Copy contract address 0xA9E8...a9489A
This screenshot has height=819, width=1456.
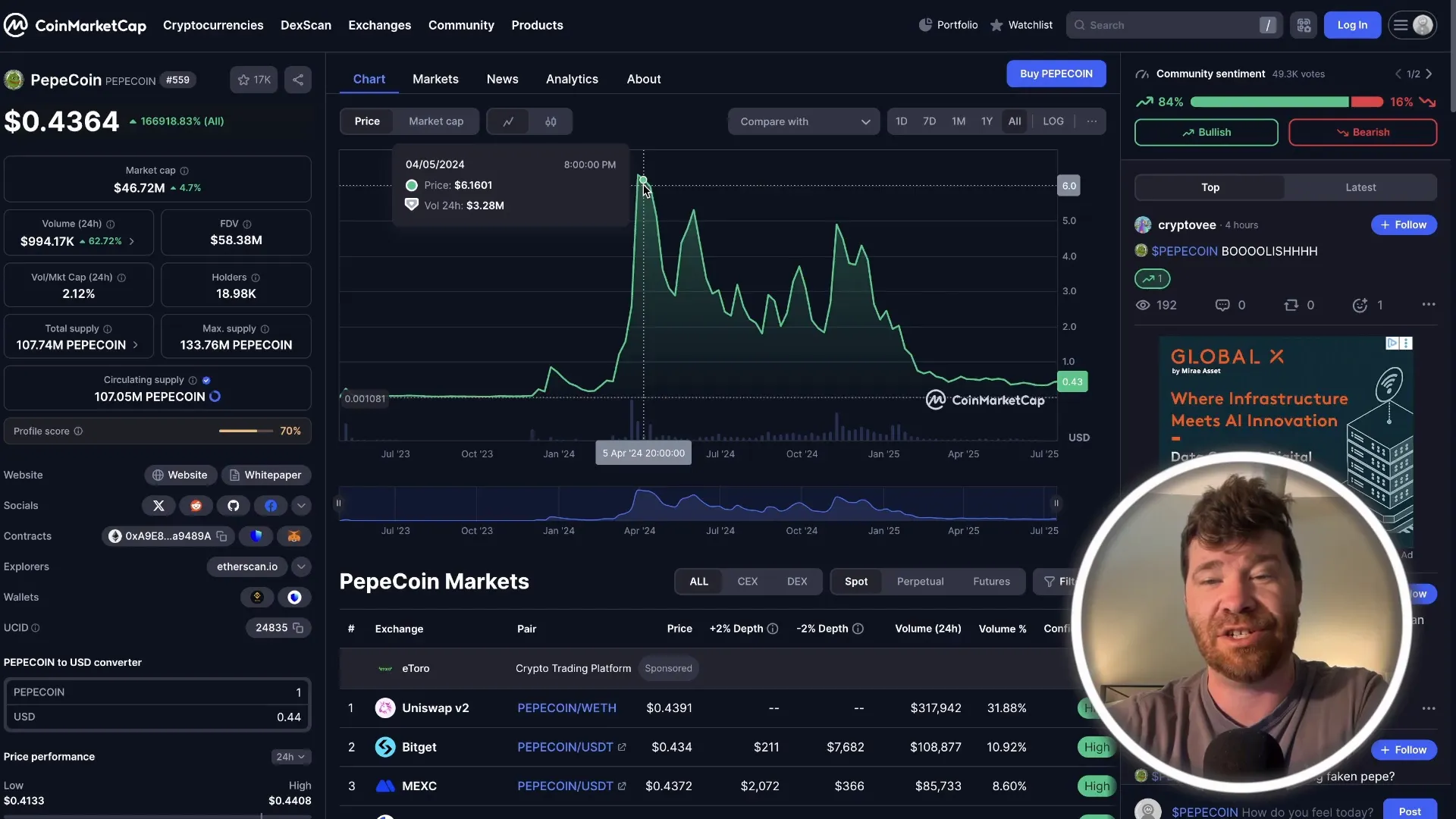point(221,536)
